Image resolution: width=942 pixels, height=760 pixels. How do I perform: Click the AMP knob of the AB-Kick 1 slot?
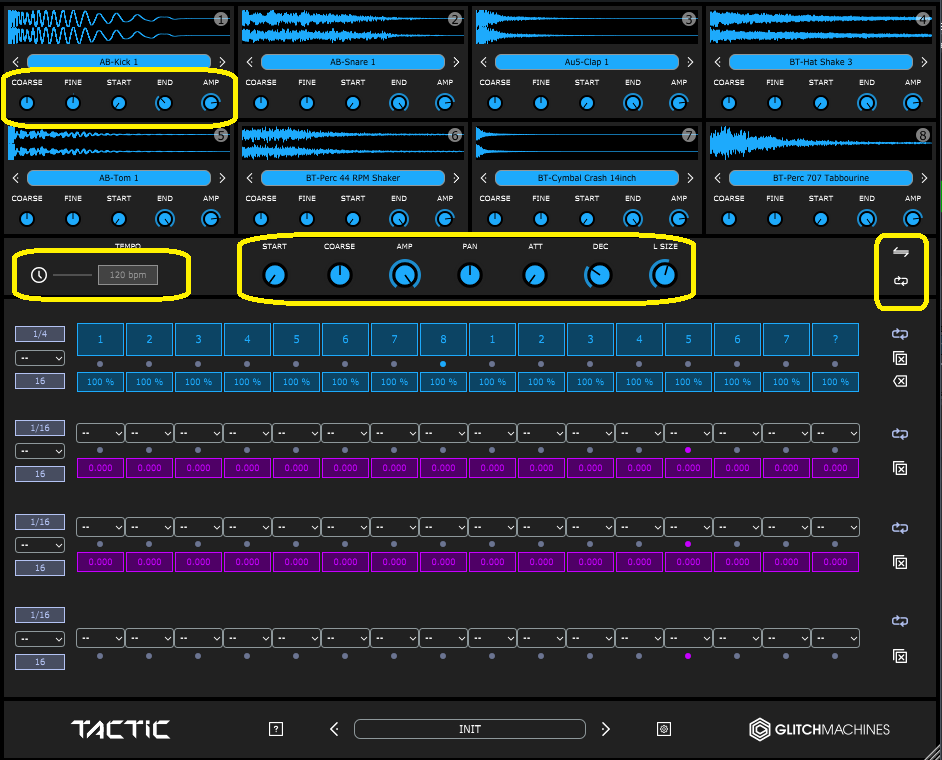point(210,103)
